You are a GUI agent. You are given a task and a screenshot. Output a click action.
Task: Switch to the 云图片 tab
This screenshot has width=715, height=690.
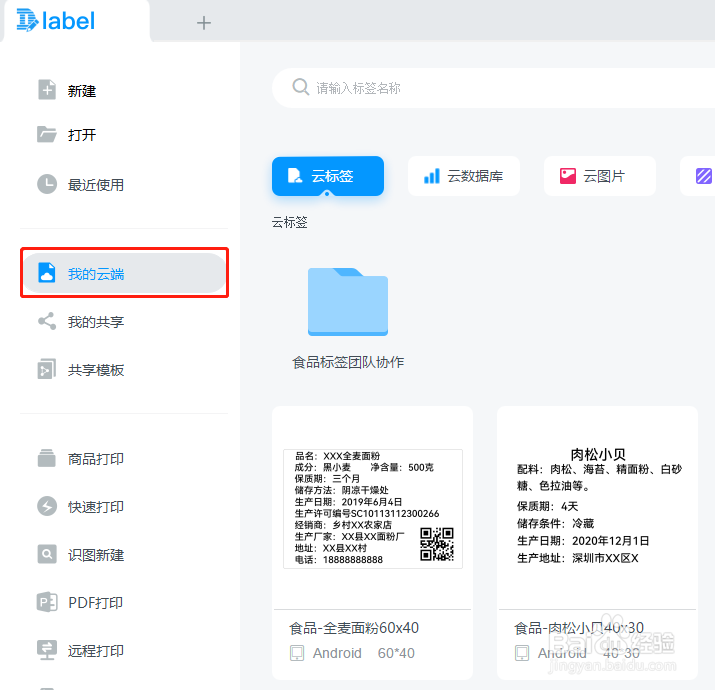click(600, 176)
